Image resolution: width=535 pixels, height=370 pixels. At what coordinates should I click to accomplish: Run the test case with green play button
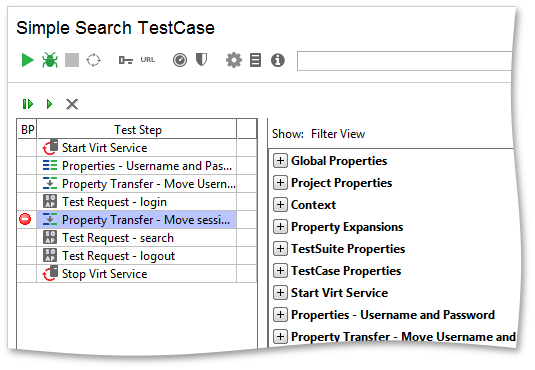pyautogui.click(x=28, y=60)
